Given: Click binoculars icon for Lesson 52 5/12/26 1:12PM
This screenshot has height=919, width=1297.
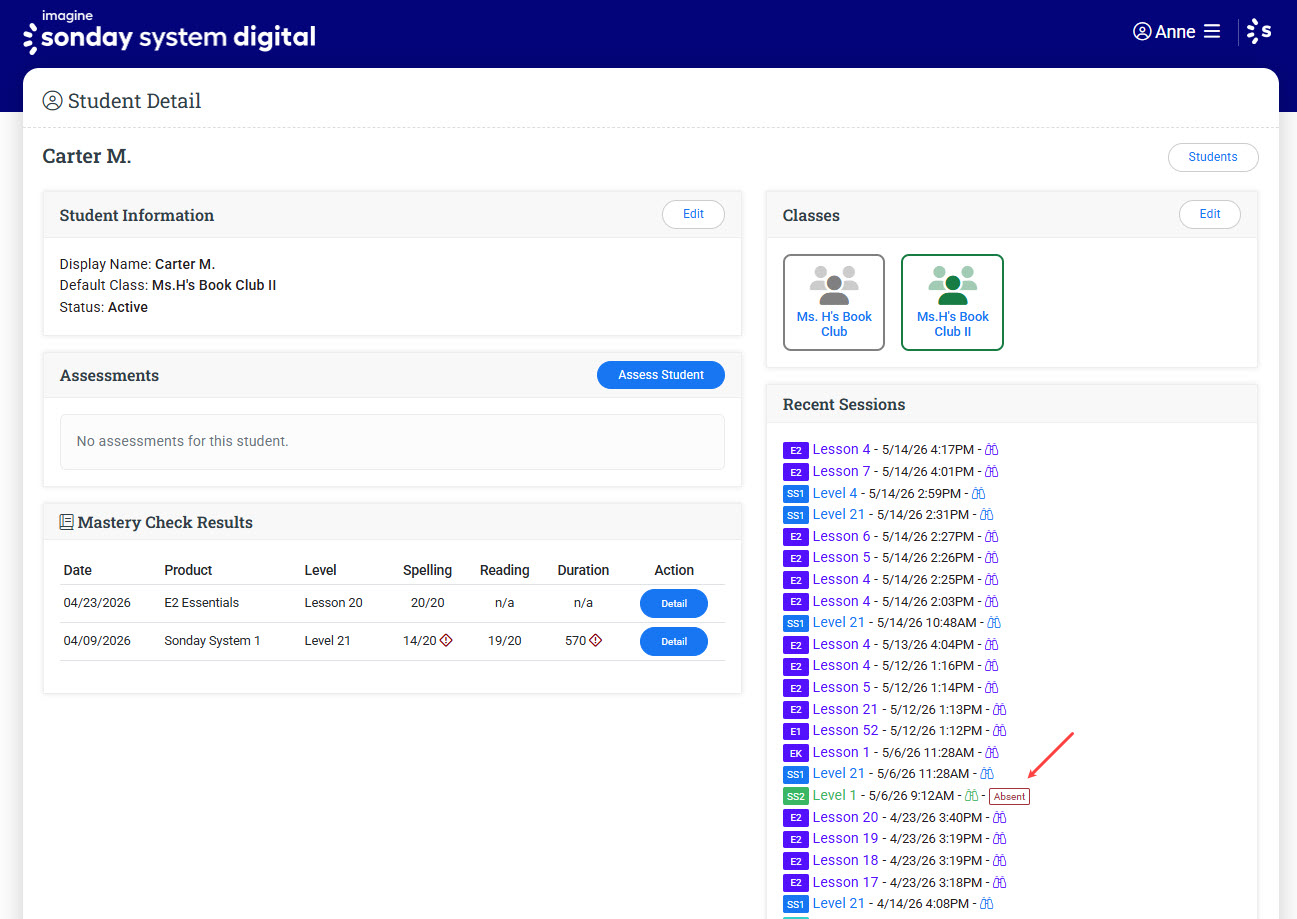Looking at the screenshot, I should (999, 731).
